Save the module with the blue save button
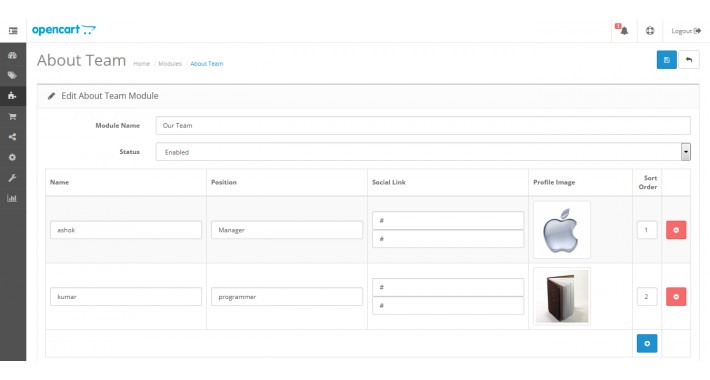Viewport: 710px width, 380px height. tap(667, 60)
